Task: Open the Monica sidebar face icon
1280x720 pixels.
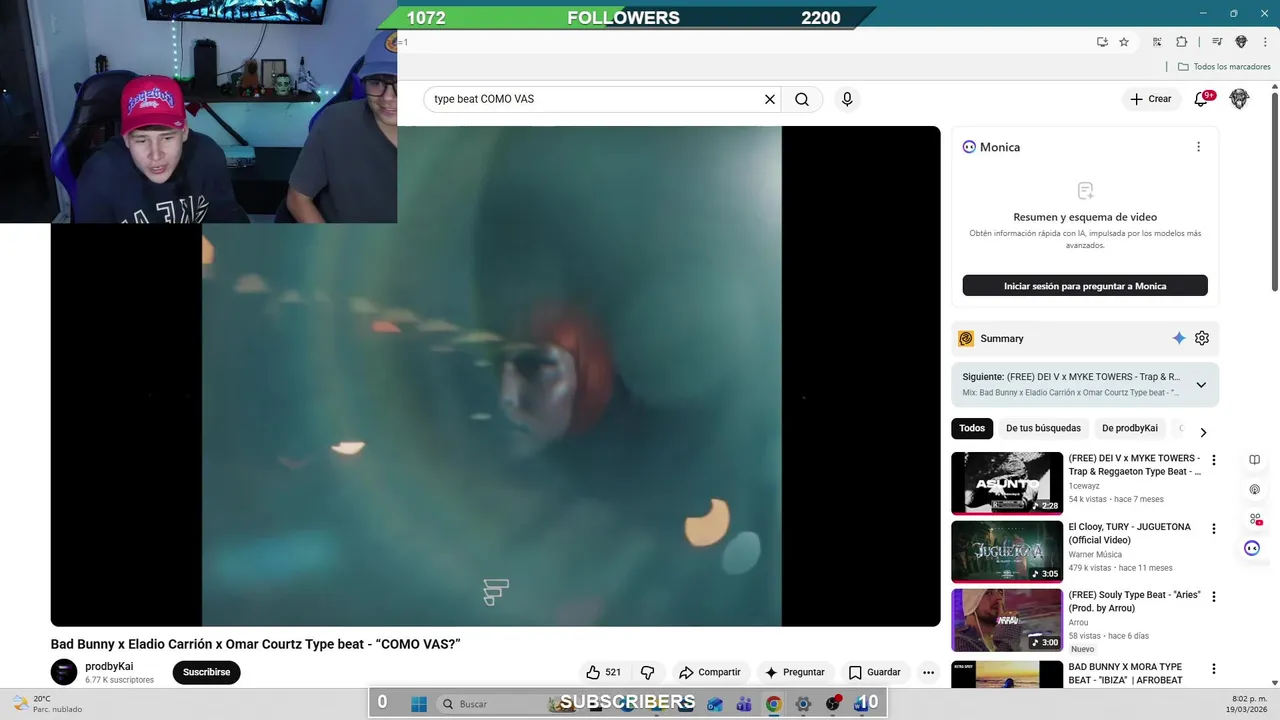Action: point(1252,548)
